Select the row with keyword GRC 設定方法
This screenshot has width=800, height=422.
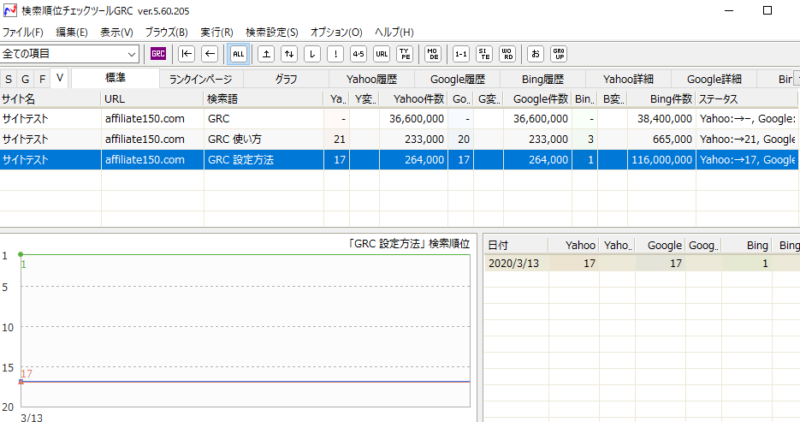(399, 160)
